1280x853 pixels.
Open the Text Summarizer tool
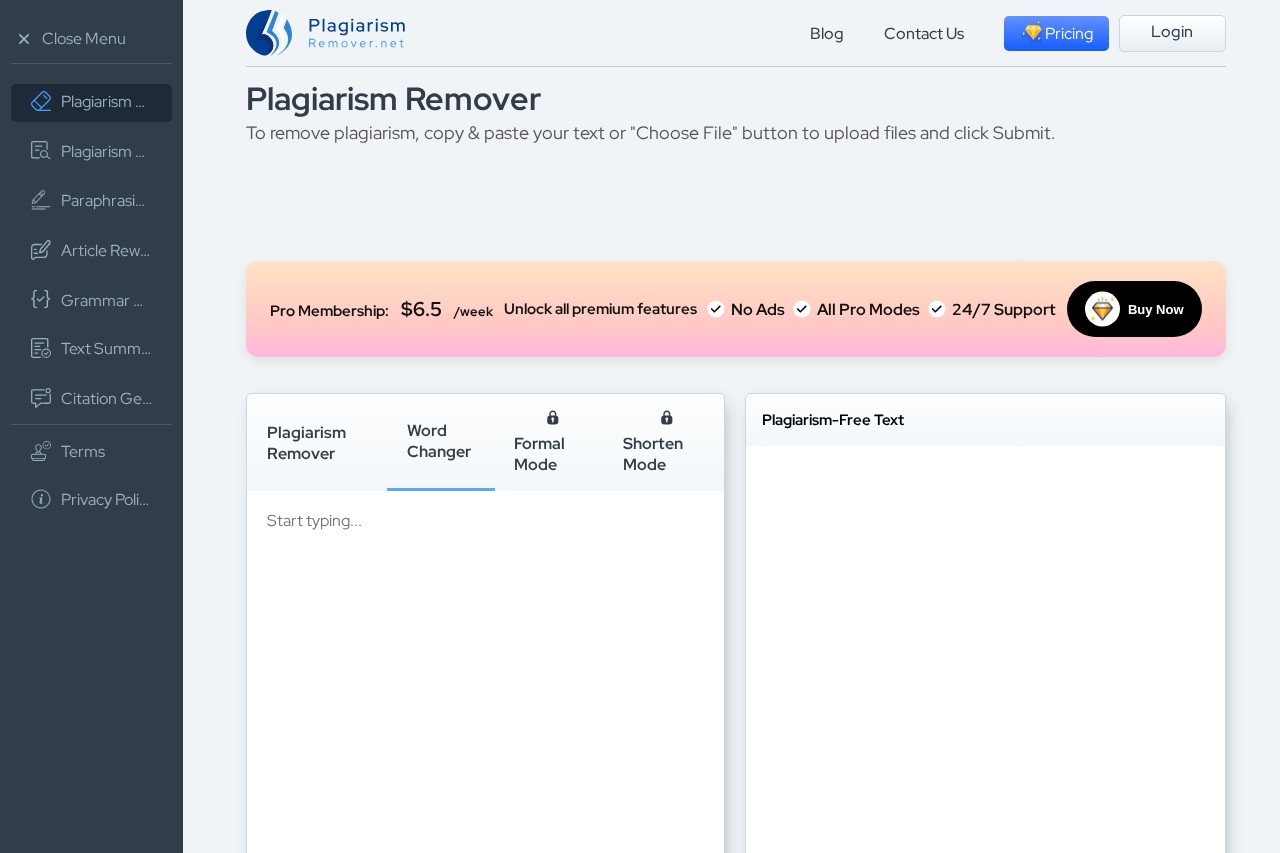pyautogui.click(x=91, y=348)
